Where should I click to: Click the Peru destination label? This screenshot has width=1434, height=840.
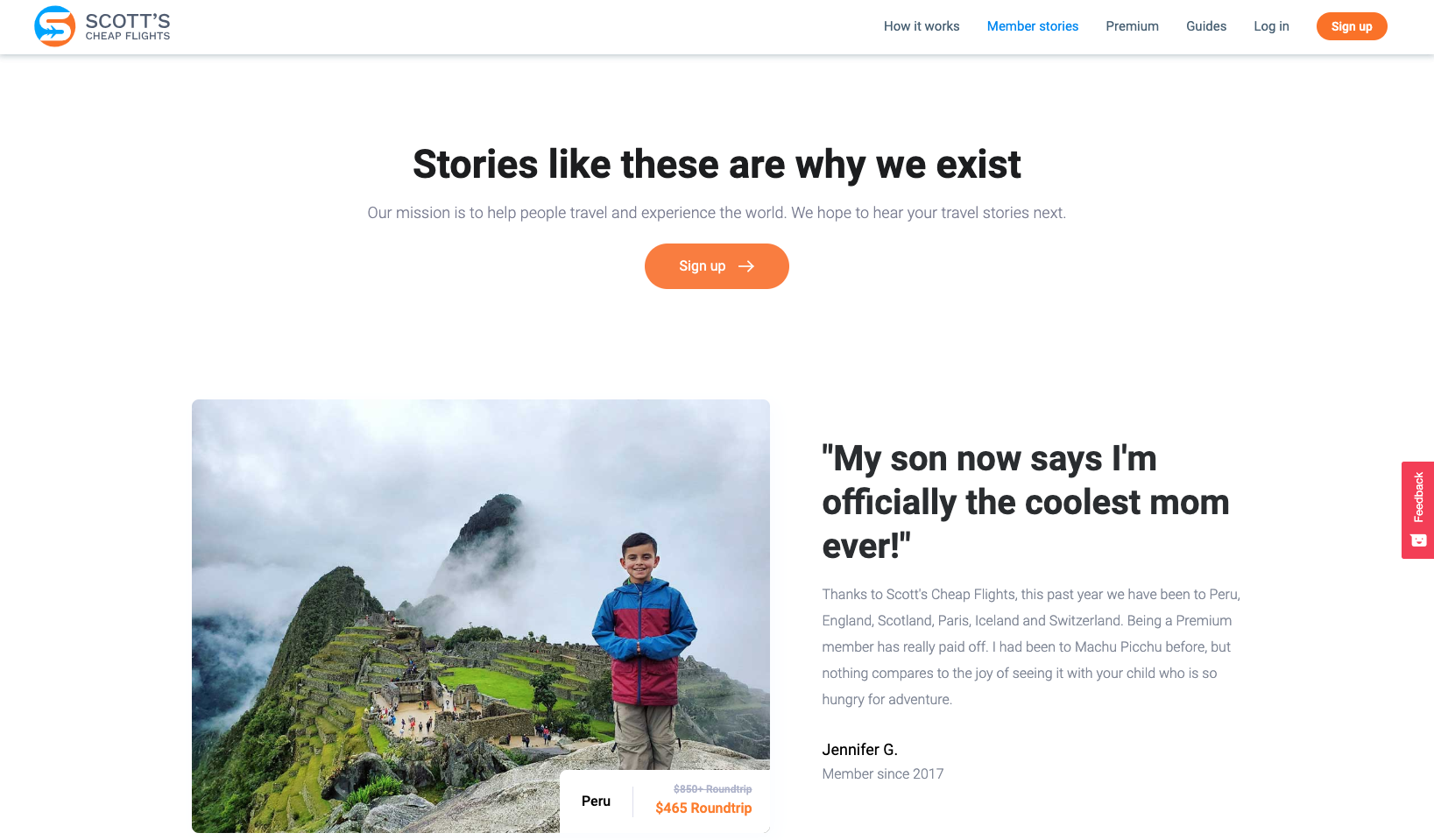(x=596, y=801)
